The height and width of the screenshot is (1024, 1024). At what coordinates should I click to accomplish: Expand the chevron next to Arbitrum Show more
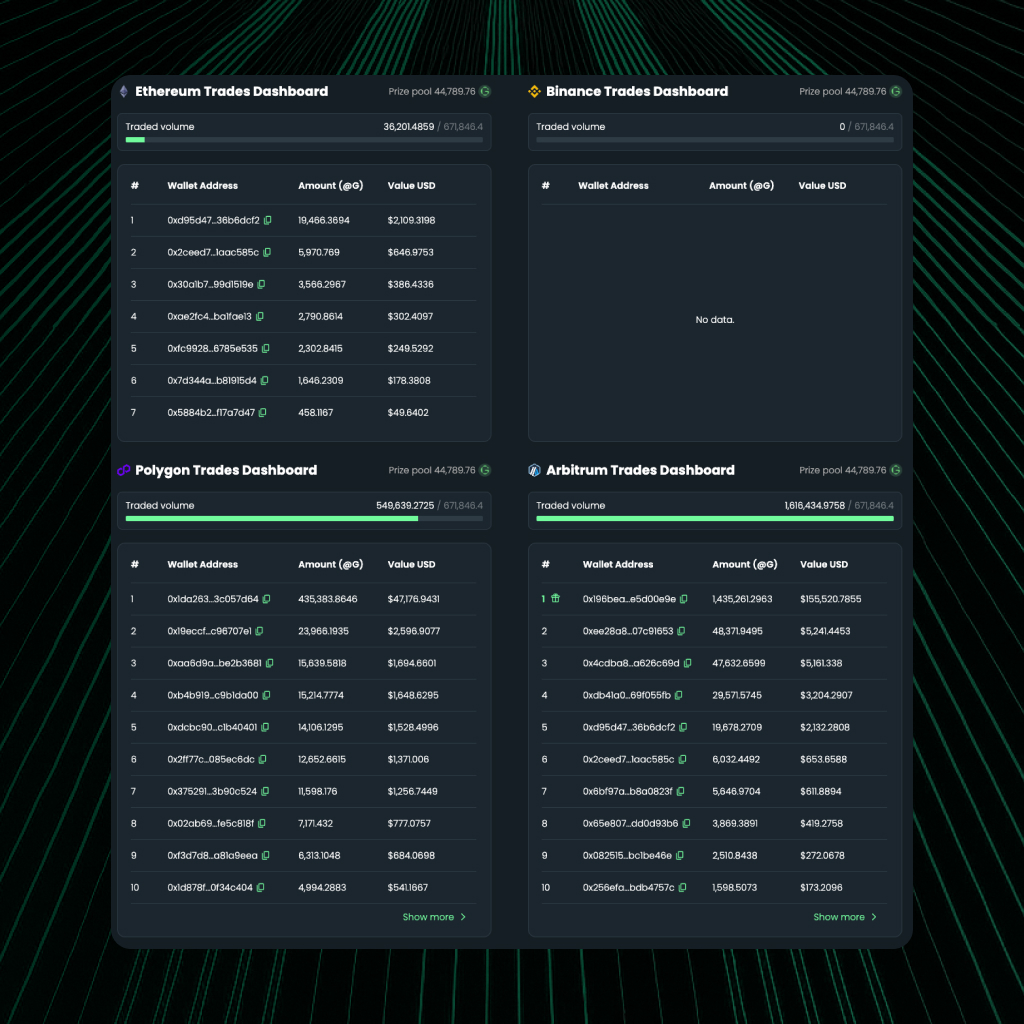[875, 916]
